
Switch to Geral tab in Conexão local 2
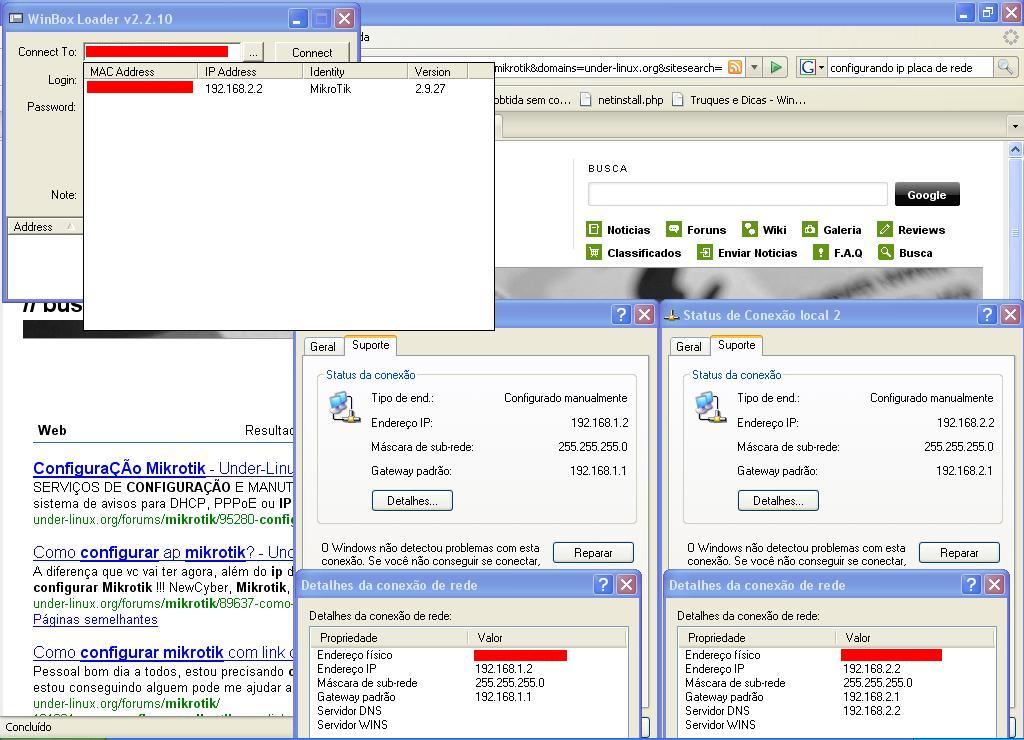688,347
